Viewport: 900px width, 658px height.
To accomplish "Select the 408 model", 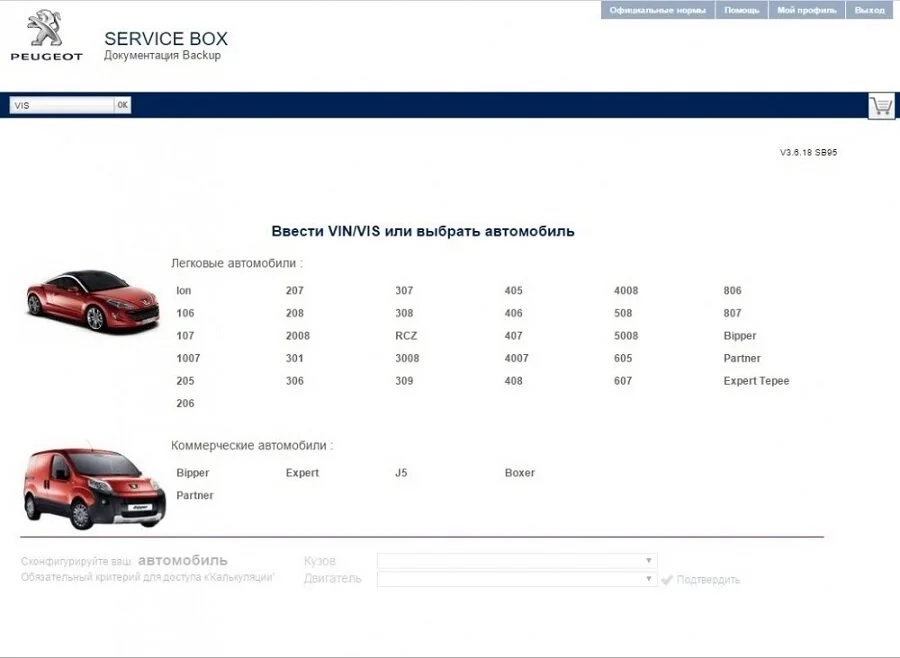I will click(514, 381).
